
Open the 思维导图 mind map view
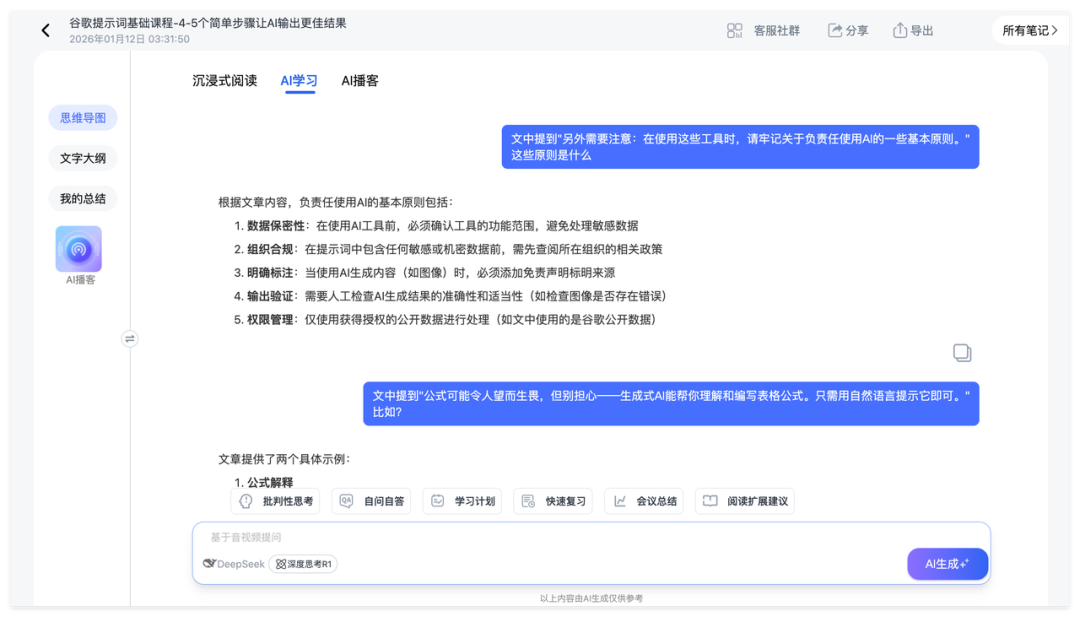(83, 118)
